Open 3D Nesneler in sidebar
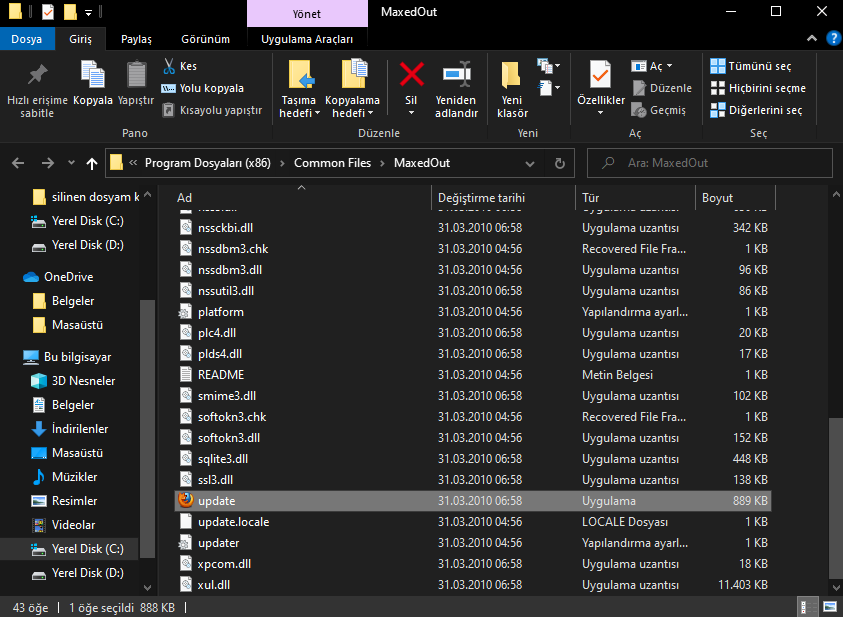The image size is (843, 617). [x=73, y=381]
